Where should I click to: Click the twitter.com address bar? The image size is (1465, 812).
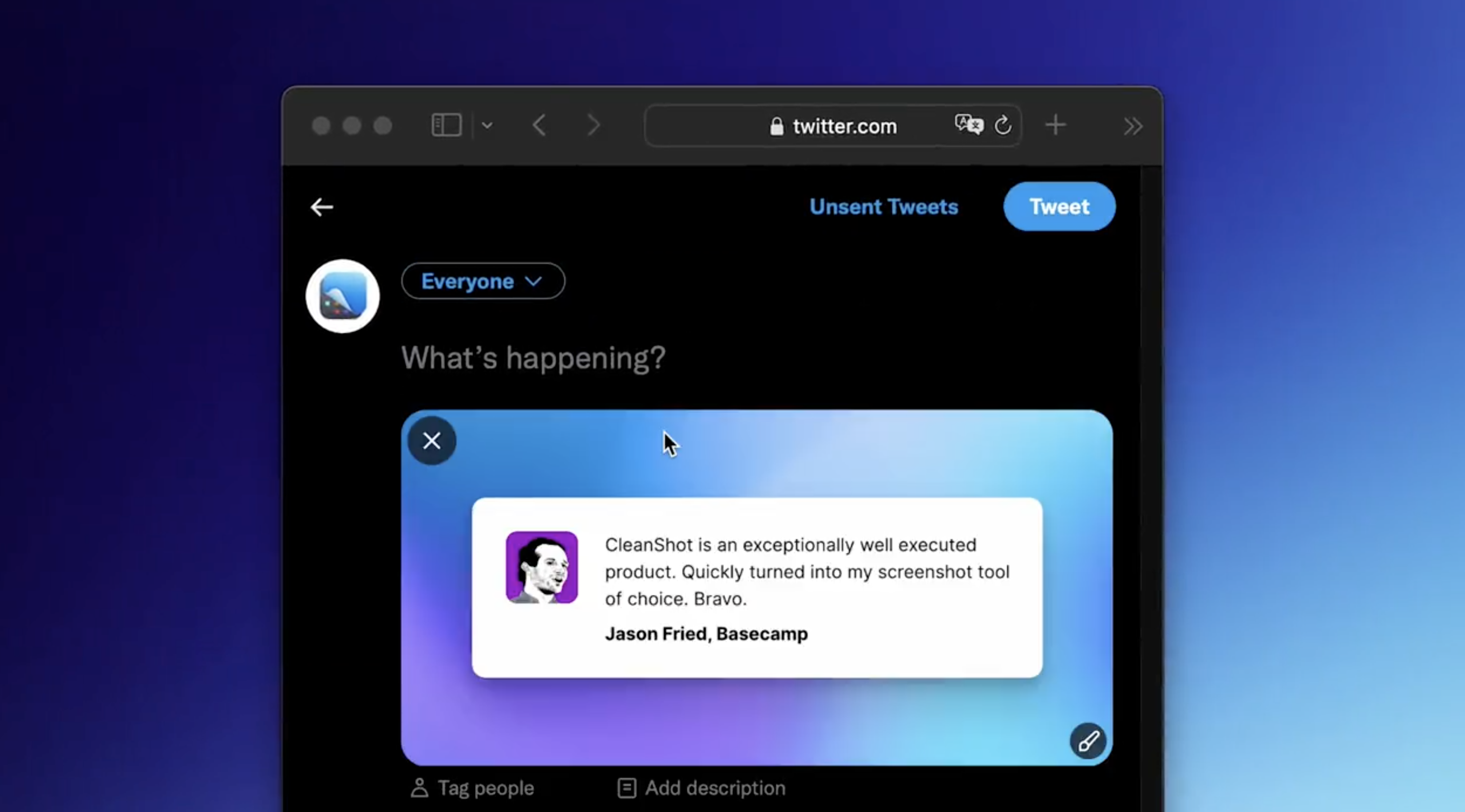pyautogui.click(x=832, y=126)
